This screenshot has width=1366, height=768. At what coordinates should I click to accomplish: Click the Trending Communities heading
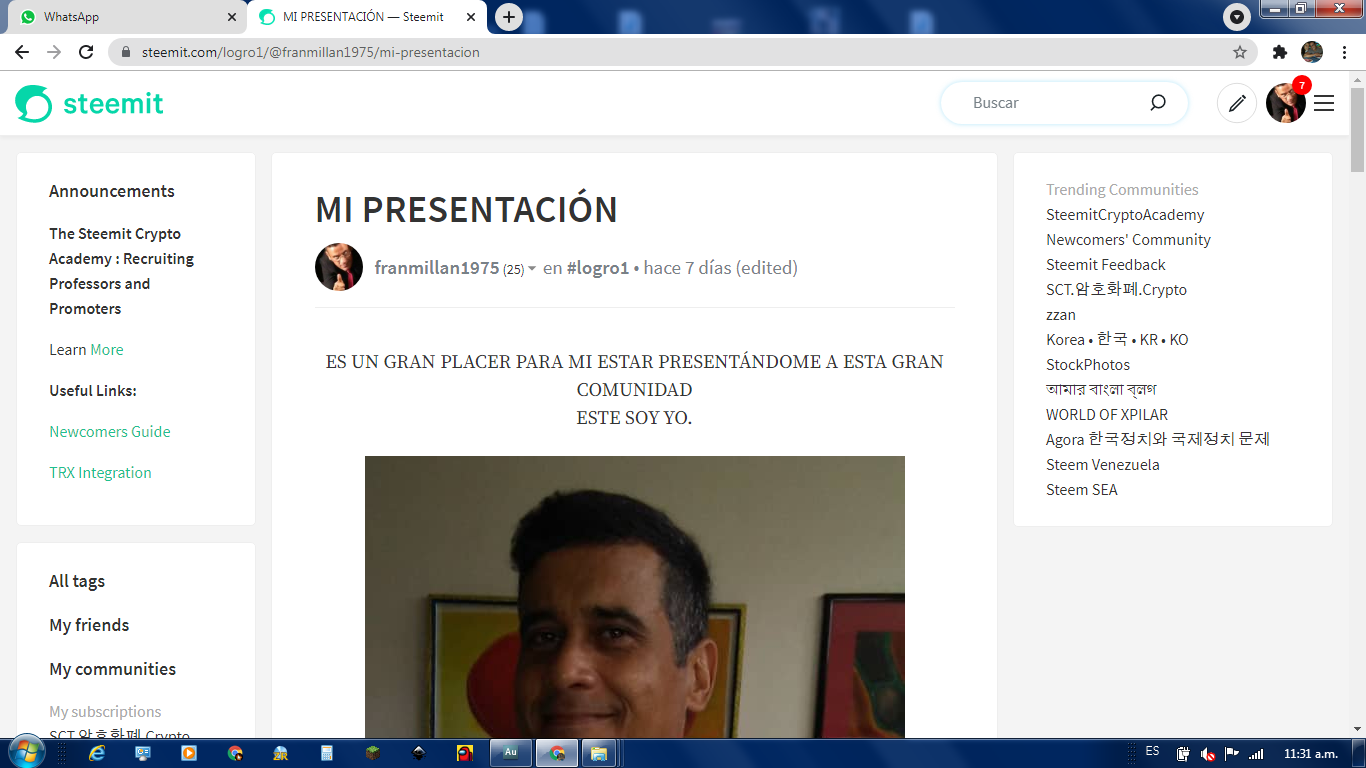[x=1122, y=189]
